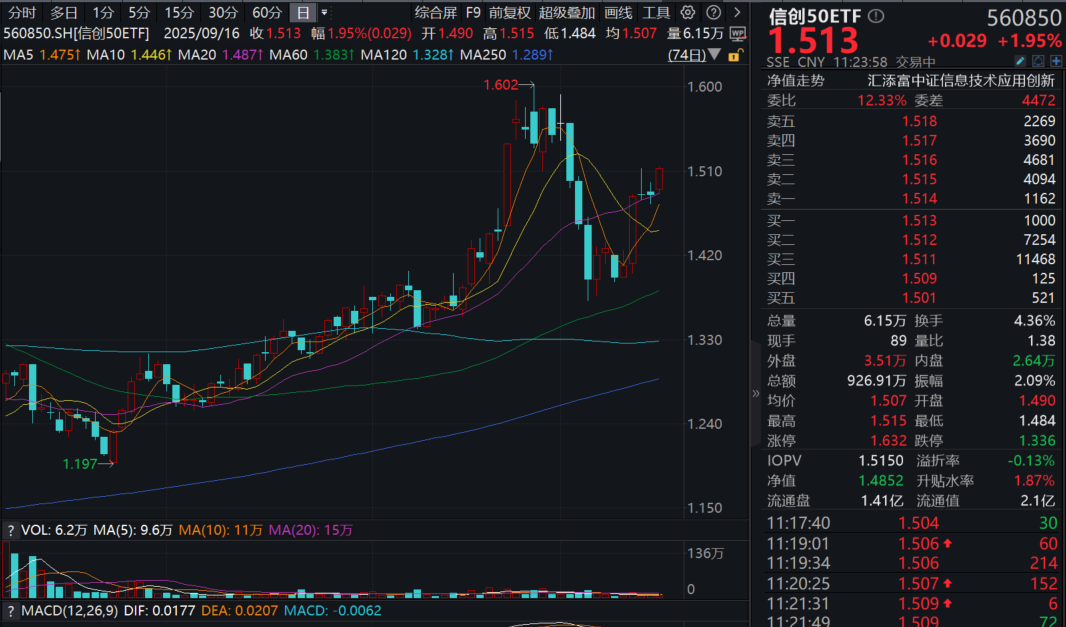This screenshot has width=1066, height=627.
Task: Open the 综合屏 composite screen
Action: pos(435,13)
